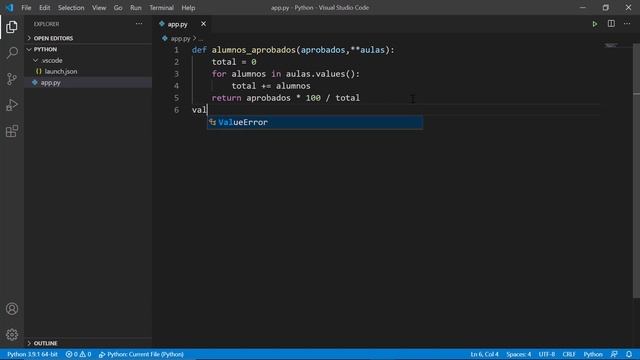Change Spaces: 4 indentation setting
Screen dimensions: 640x360
click(519, 354)
